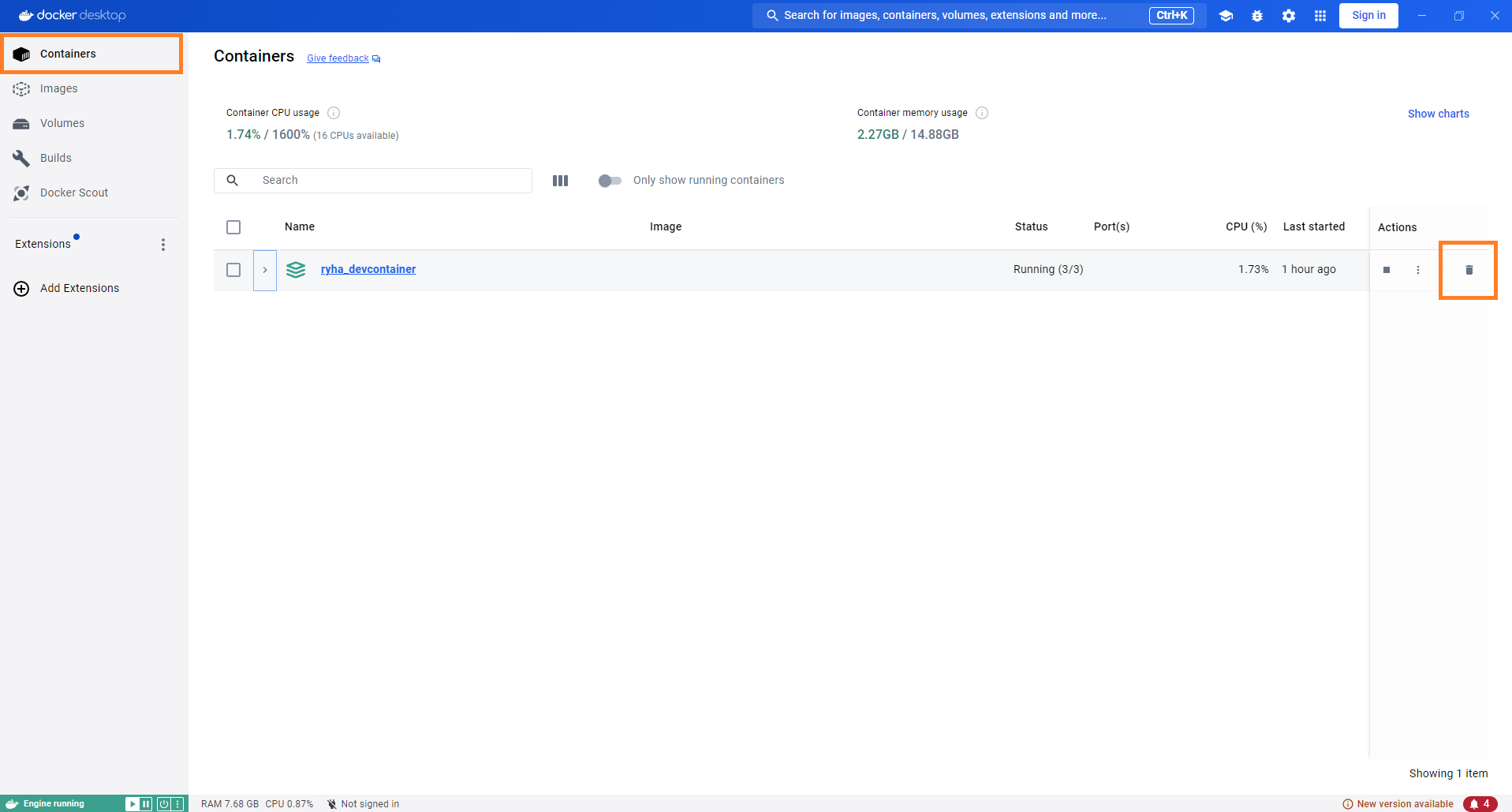The image size is (1512, 812).
Task: Sort by the Status column header
Action: [x=1031, y=226]
